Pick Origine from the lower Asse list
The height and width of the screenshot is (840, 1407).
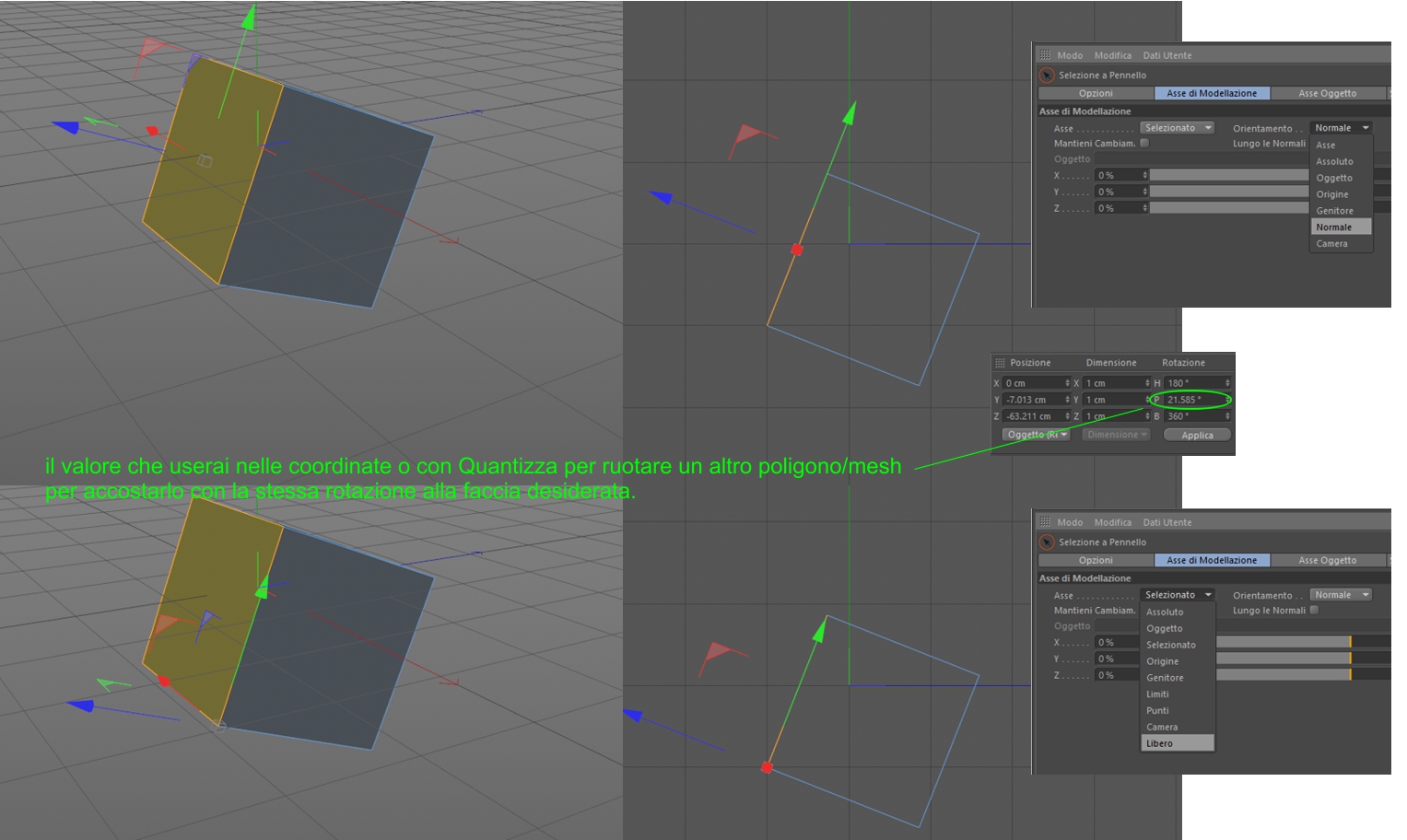1178,662
